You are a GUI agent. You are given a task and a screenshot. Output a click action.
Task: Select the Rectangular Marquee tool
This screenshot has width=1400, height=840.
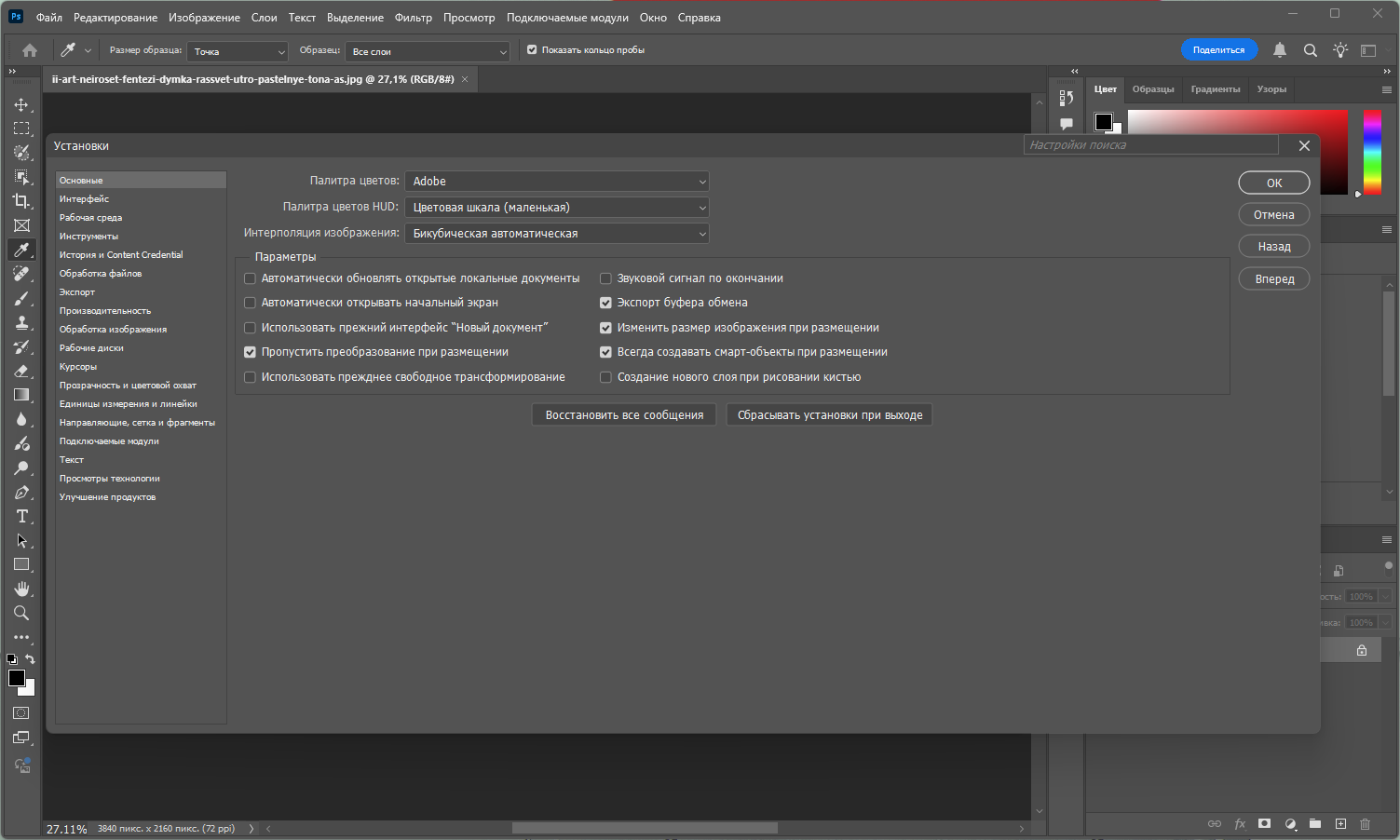click(x=21, y=129)
